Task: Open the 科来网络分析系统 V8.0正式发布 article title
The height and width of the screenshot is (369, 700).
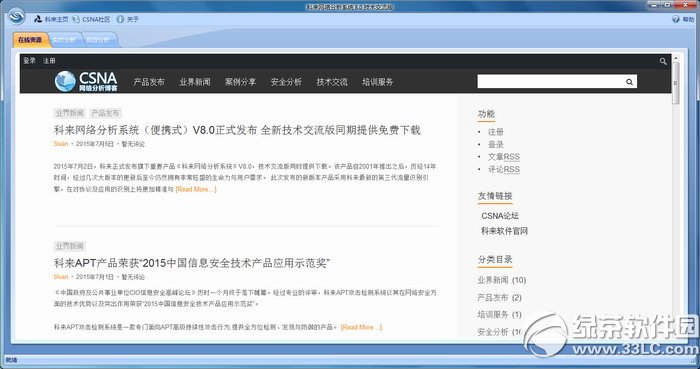Action: [237, 130]
